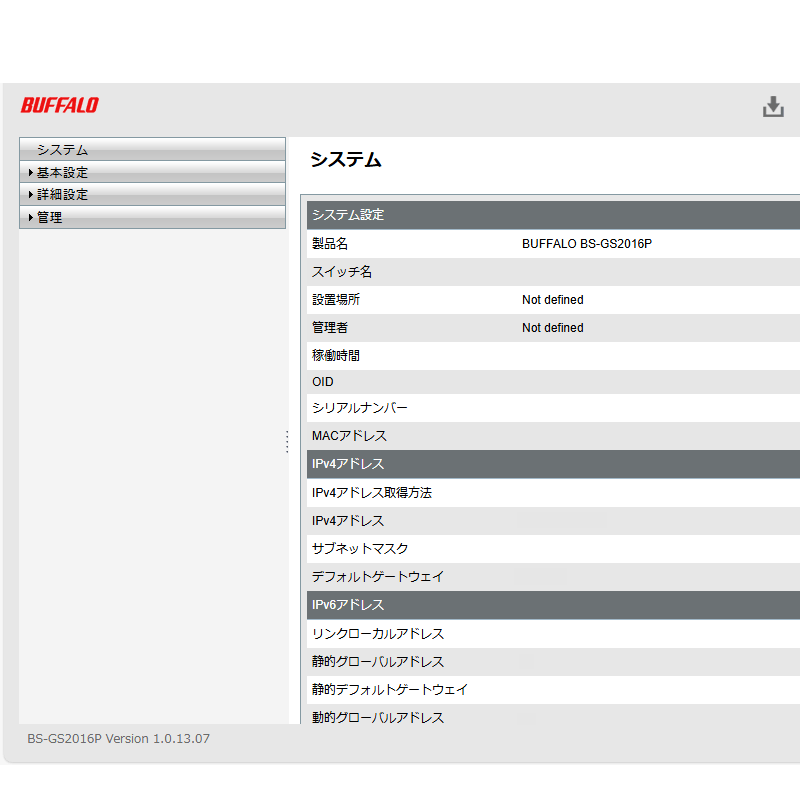The height and width of the screenshot is (800, 800).
Task: Click the デフォルトゲートウェイ row label
Action: 378,577
